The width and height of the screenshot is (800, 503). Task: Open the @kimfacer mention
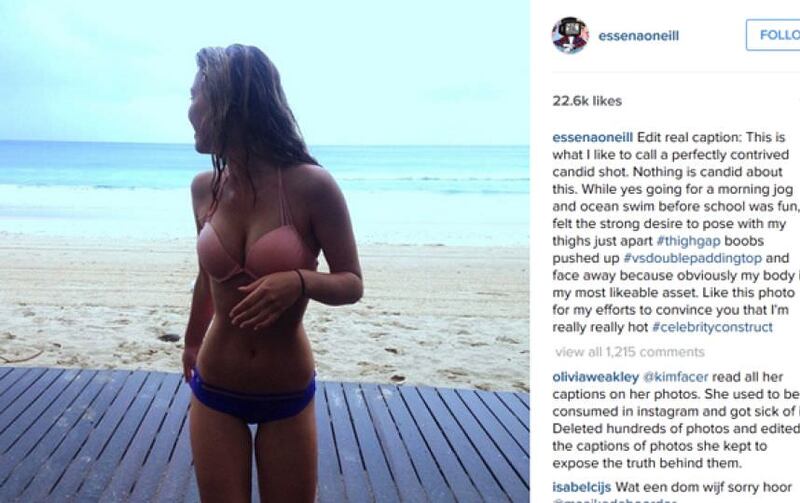[676, 377]
